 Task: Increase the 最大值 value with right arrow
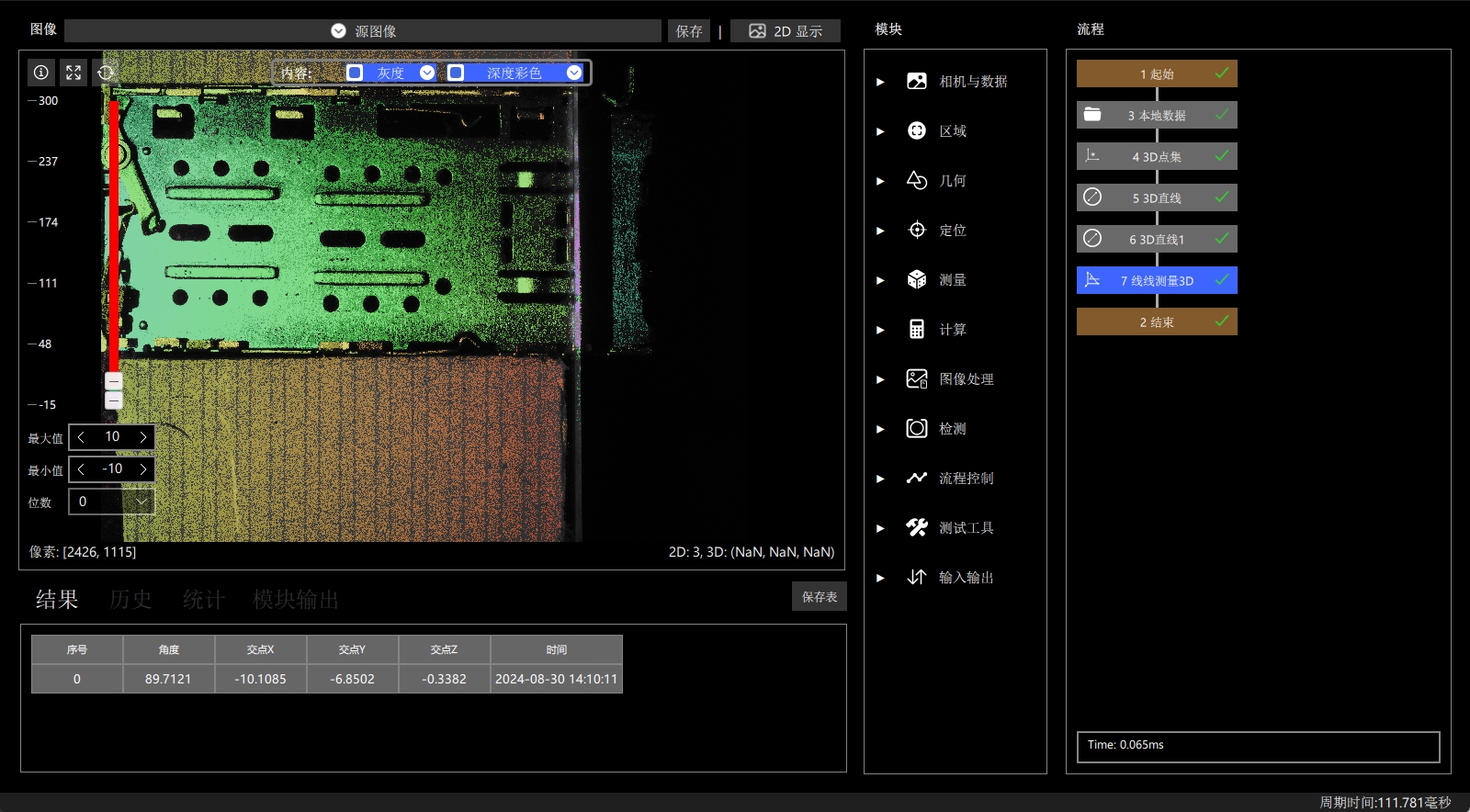tap(143, 437)
